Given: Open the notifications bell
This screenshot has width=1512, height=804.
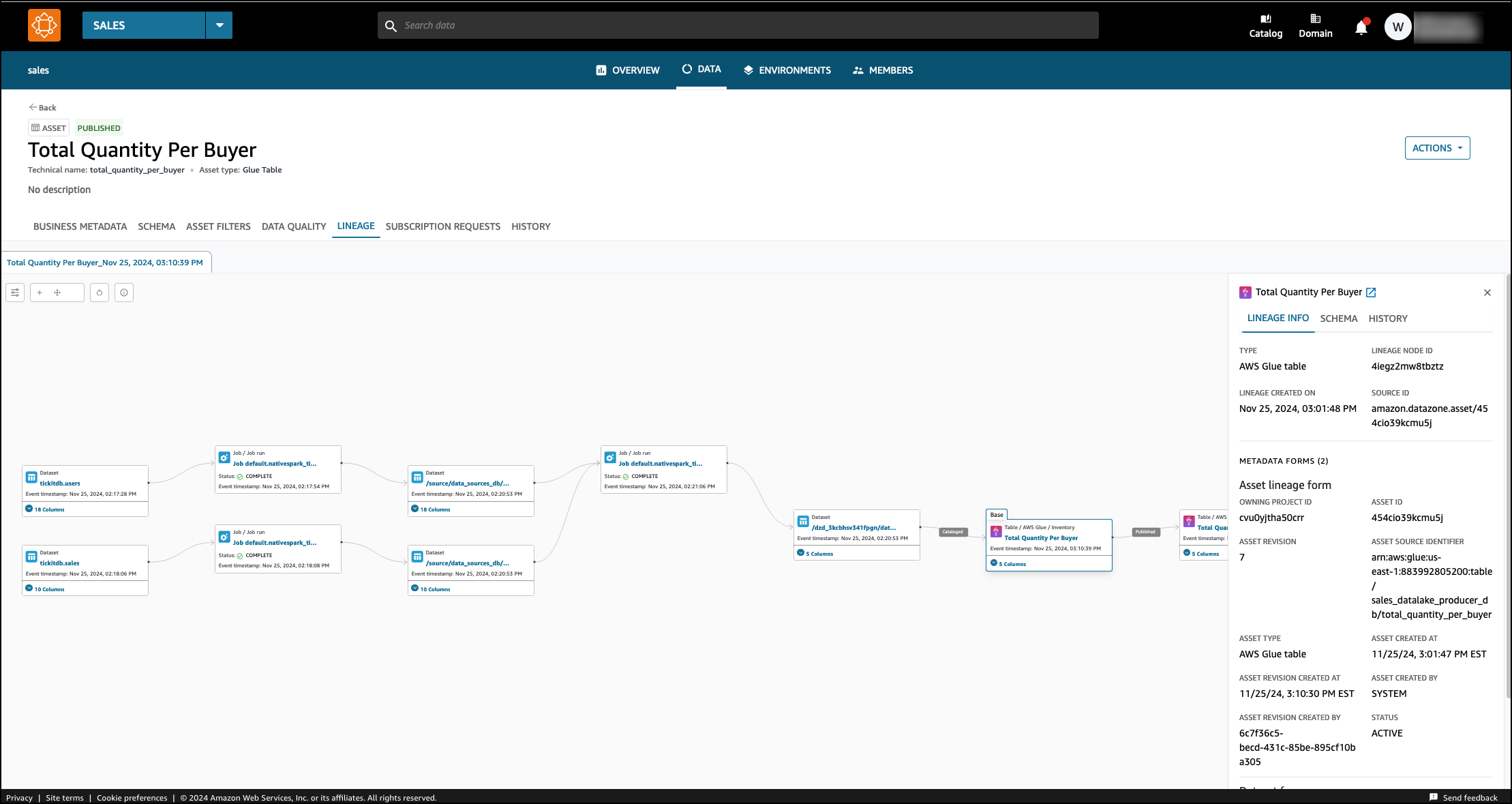Looking at the screenshot, I should point(1361,27).
